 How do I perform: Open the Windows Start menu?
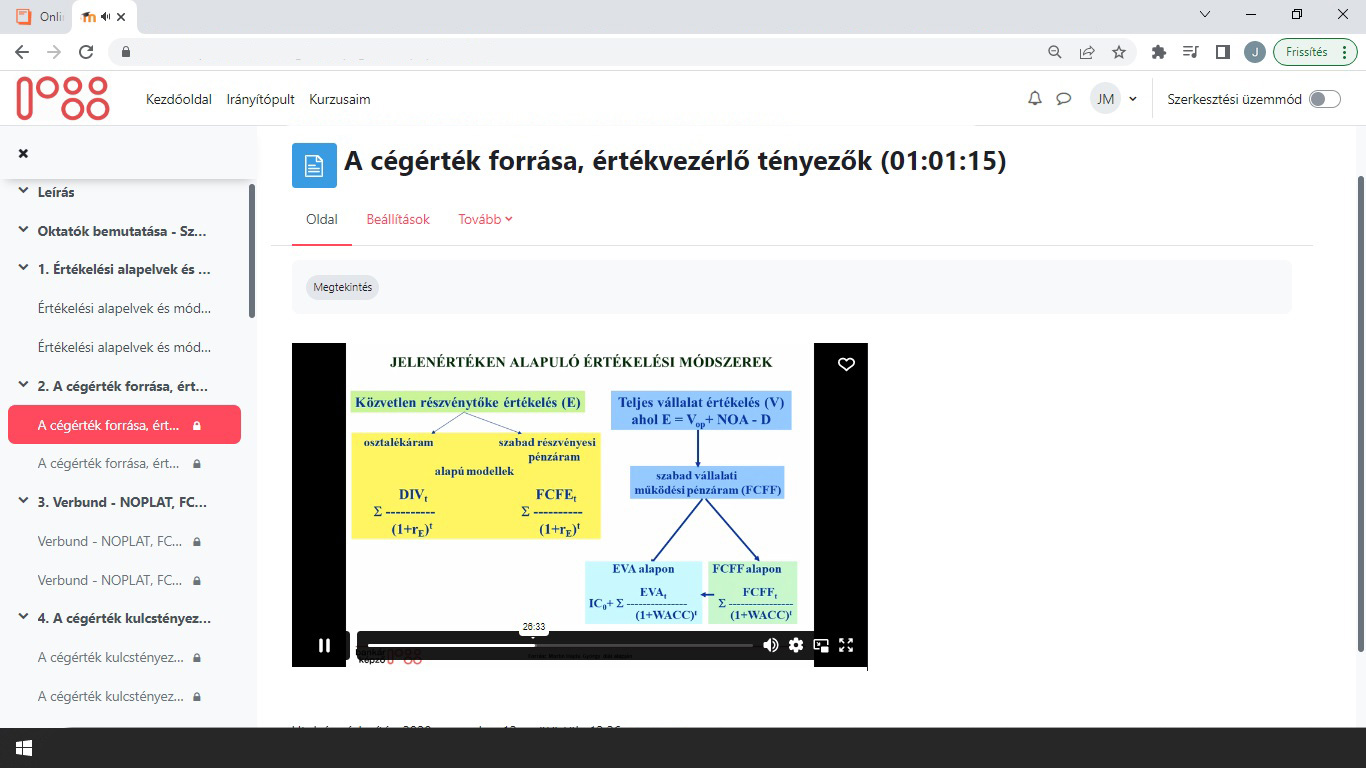coord(23,747)
